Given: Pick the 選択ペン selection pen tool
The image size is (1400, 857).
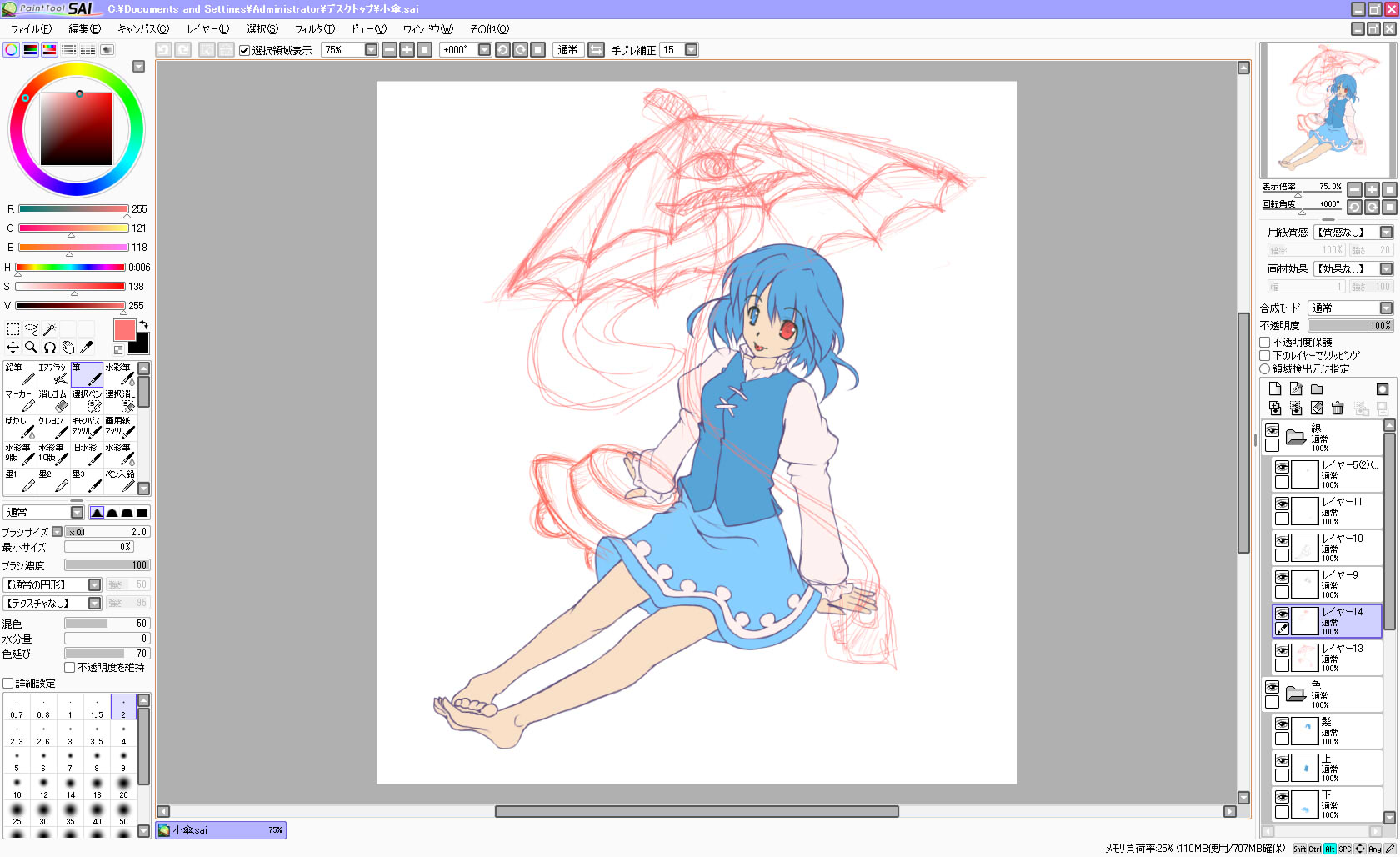Looking at the screenshot, I should pos(87,401).
